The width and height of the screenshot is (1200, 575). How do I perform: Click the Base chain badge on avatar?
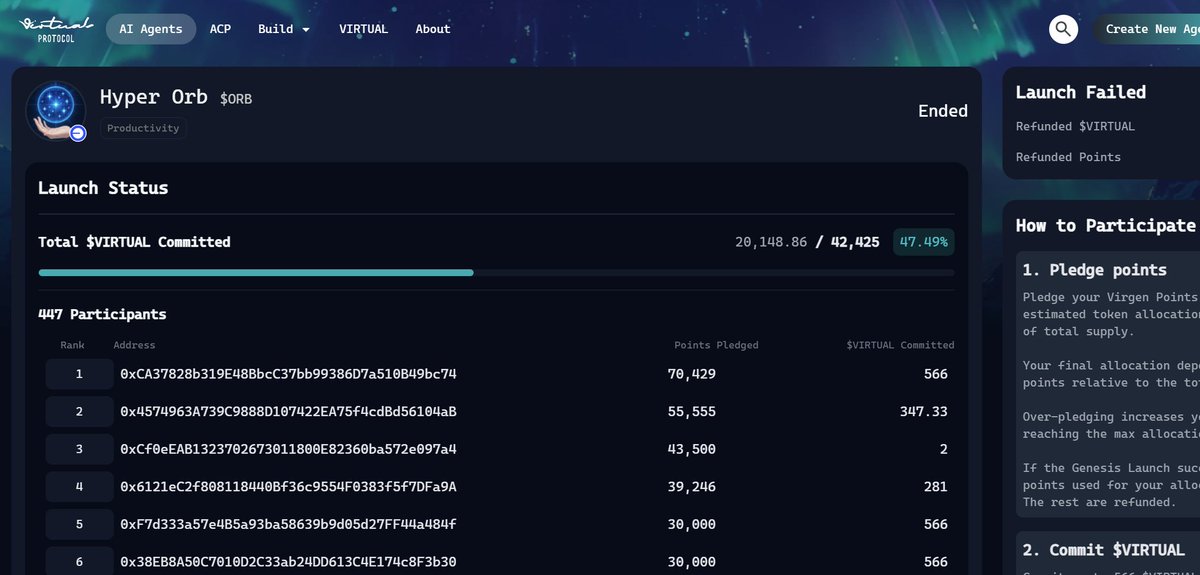pos(78,133)
